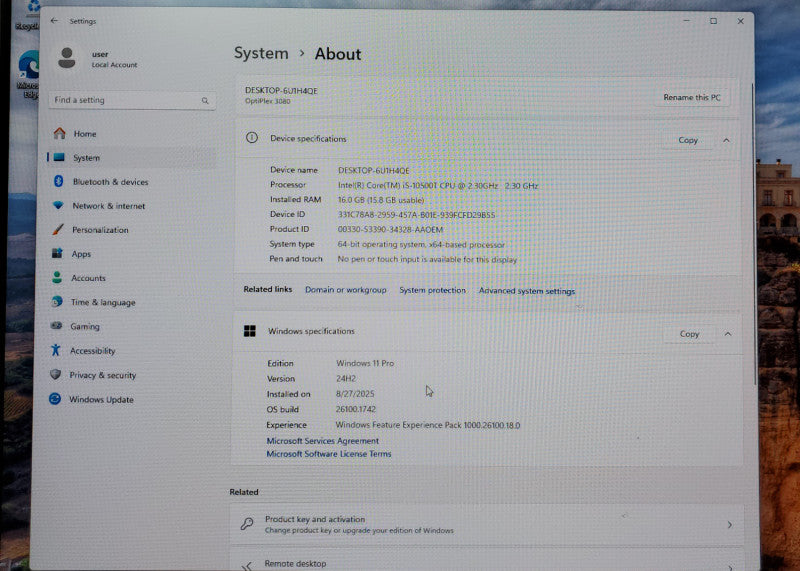Click System in the breadcrumb
The image size is (800, 571).
click(261, 53)
